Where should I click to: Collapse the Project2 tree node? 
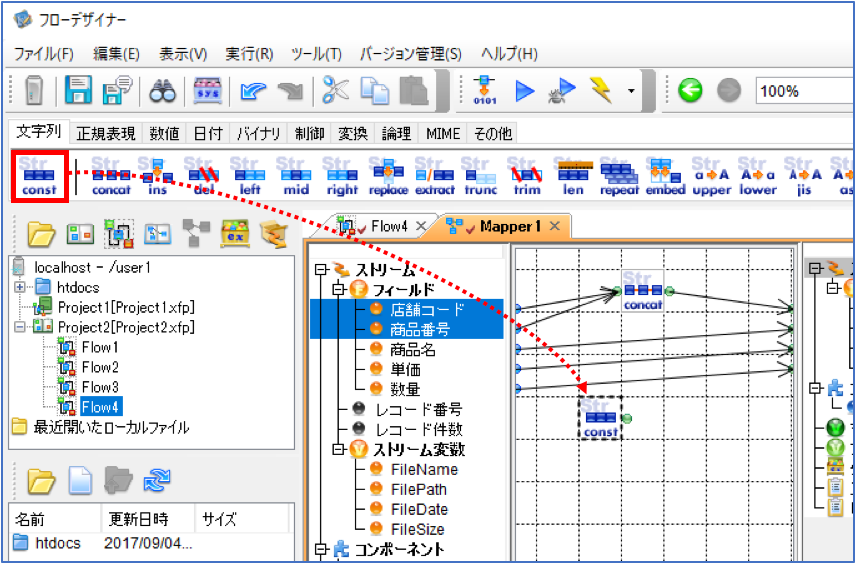(x=20, y=327)
